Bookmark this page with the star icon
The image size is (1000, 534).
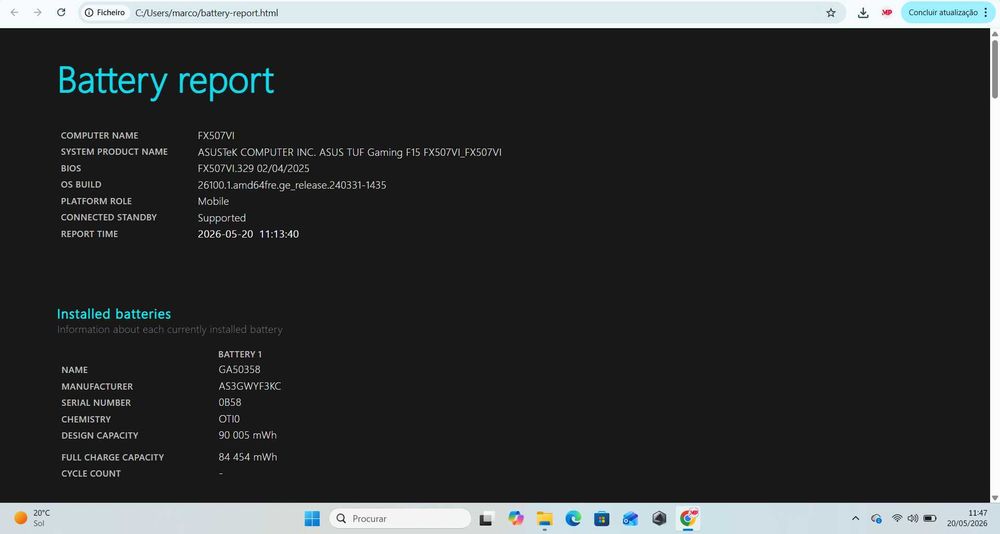pyautogui.click(x=831, y=13)
